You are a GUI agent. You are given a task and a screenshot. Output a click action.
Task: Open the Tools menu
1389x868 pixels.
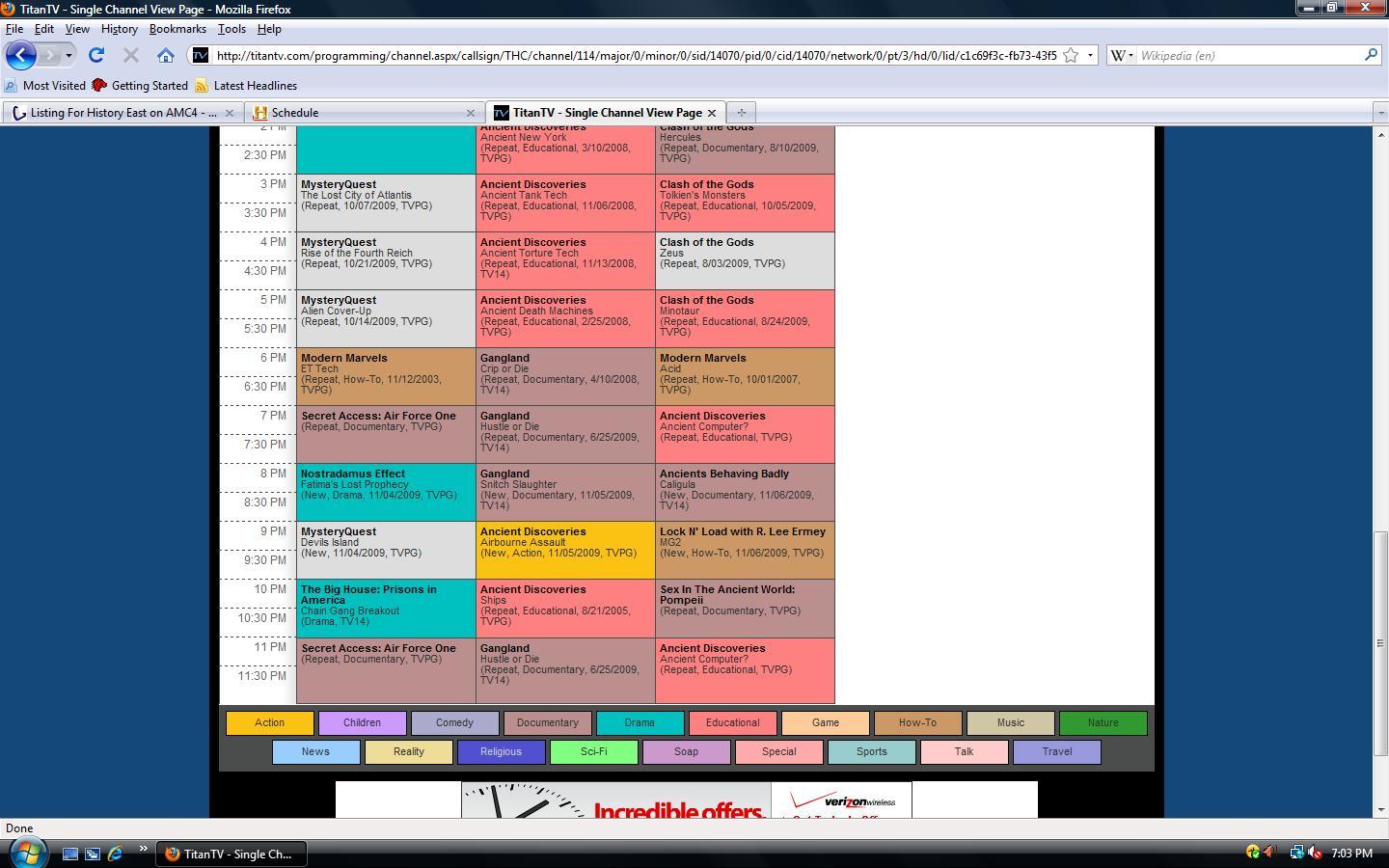pos(231,29)
